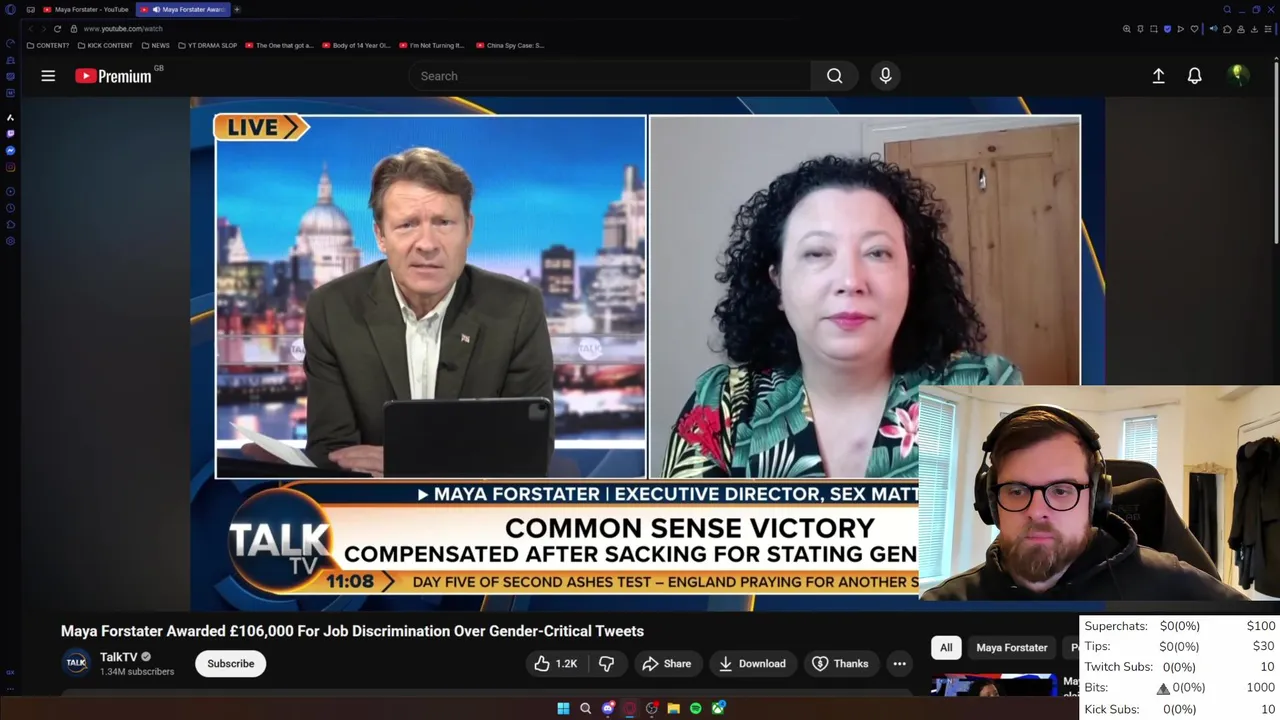
Task: Reload the page
Action: pos(57,29)
